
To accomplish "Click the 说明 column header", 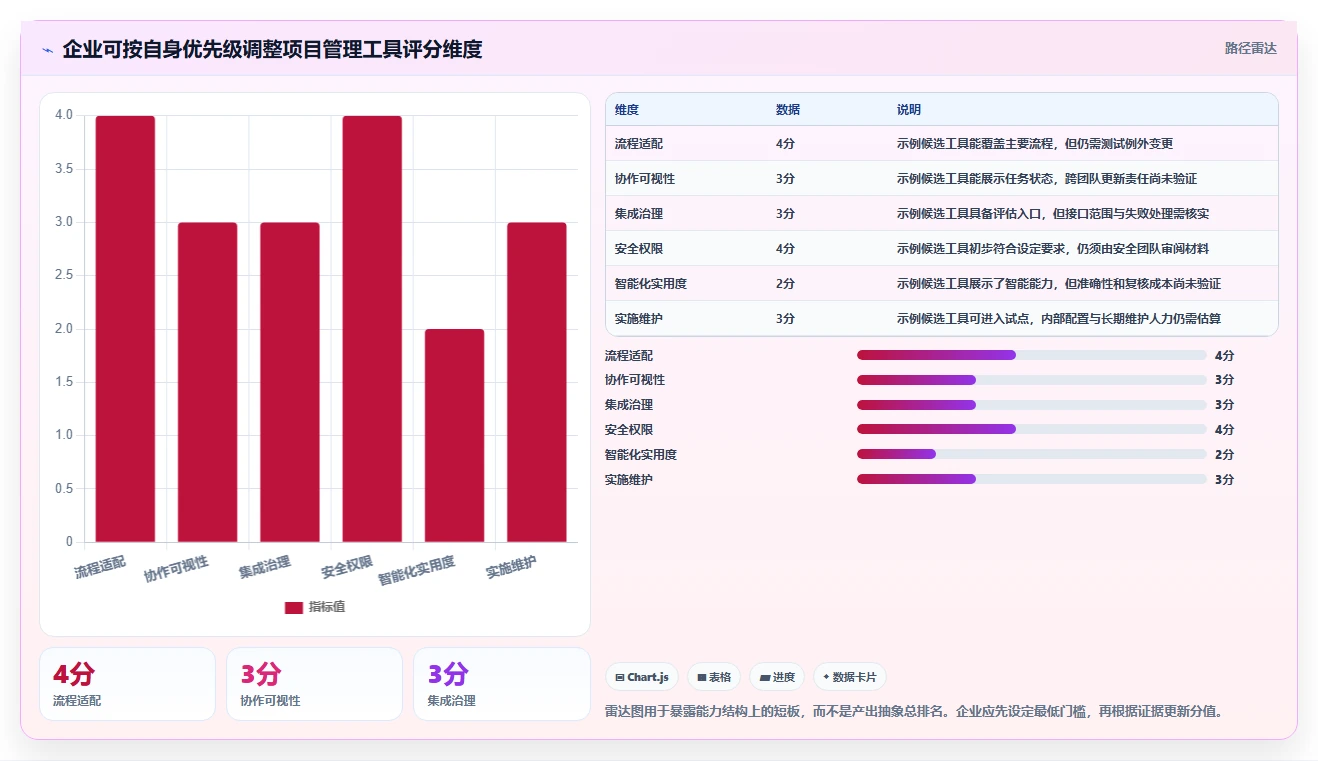I will (x=909, y=110).
